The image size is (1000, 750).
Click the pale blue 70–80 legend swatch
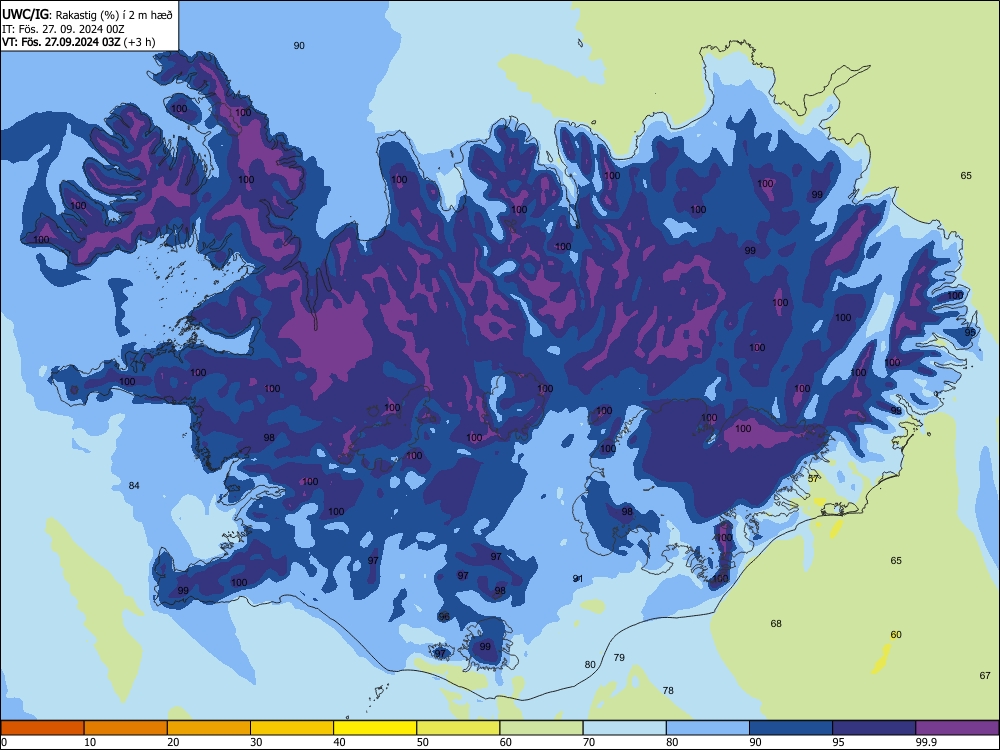click(625, 728)
